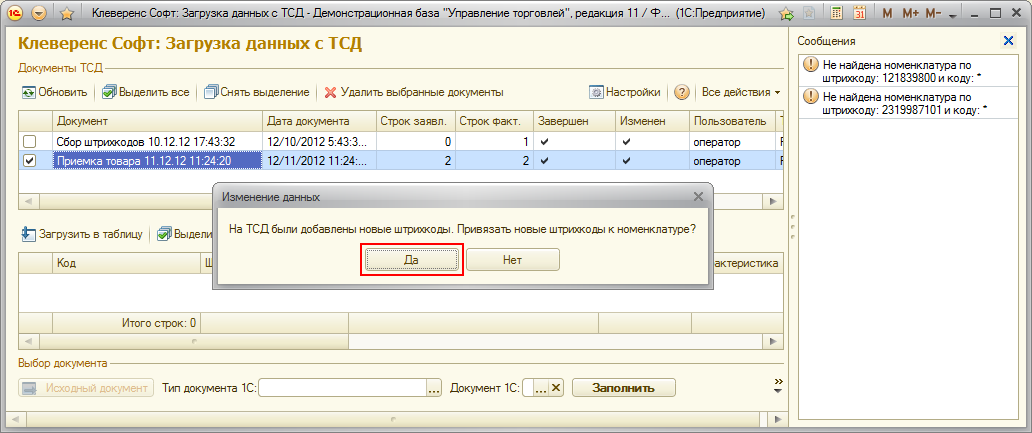Click the first cell under Пользователь reading оператор

(733, 141)
